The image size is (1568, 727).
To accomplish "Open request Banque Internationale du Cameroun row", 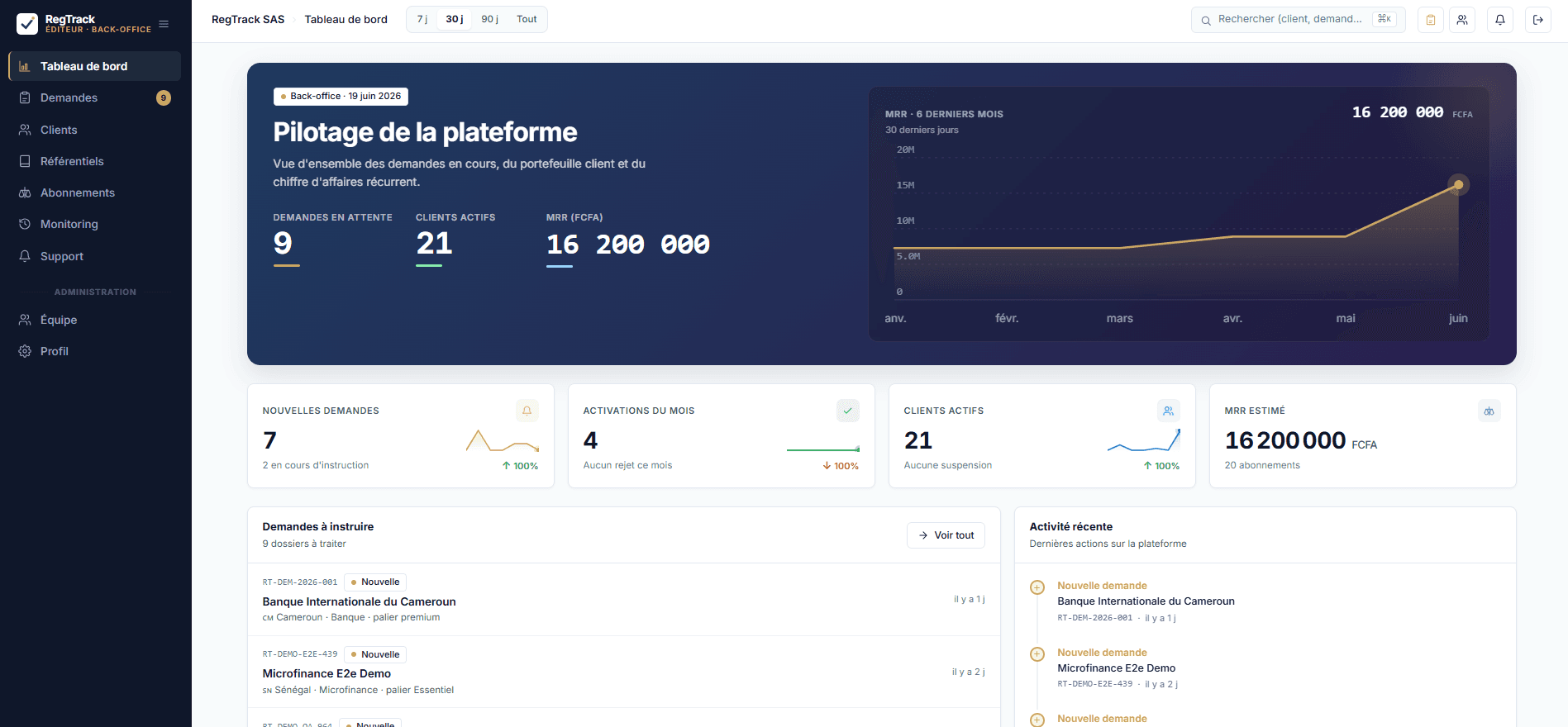I will 624,600.
